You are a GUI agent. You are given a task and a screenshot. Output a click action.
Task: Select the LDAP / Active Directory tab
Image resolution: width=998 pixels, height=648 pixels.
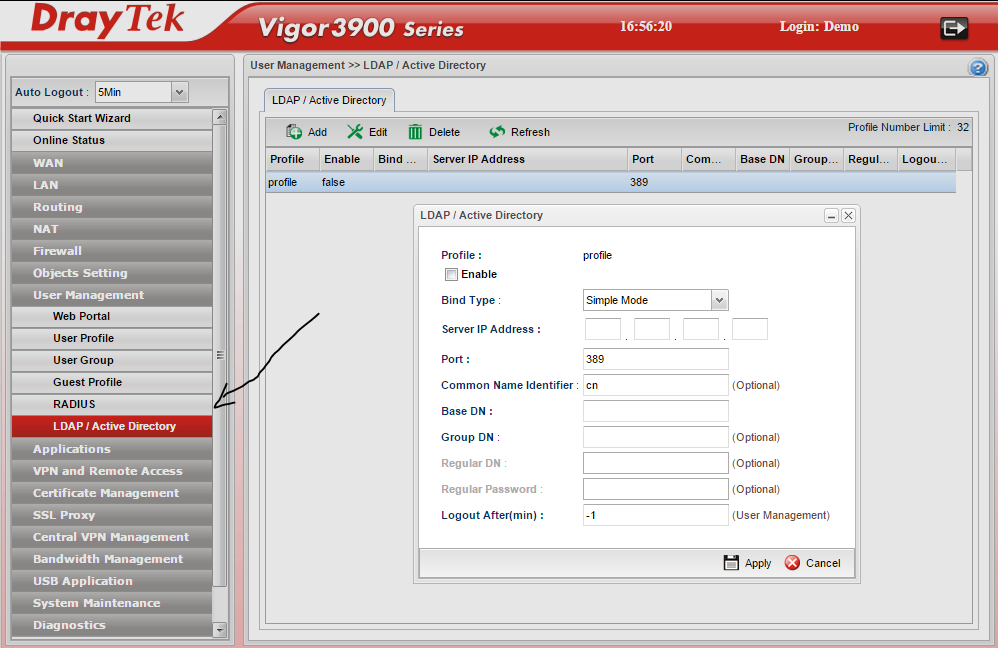coord(329,100)
